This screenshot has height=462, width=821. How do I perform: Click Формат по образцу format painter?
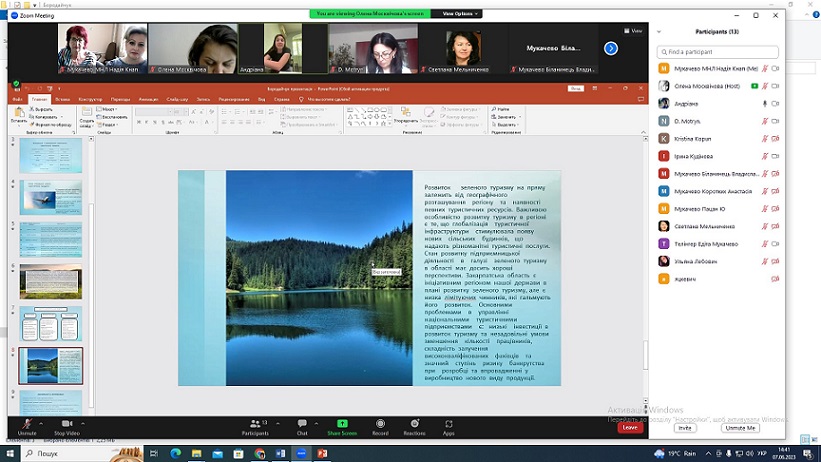[x=51, y=125]
